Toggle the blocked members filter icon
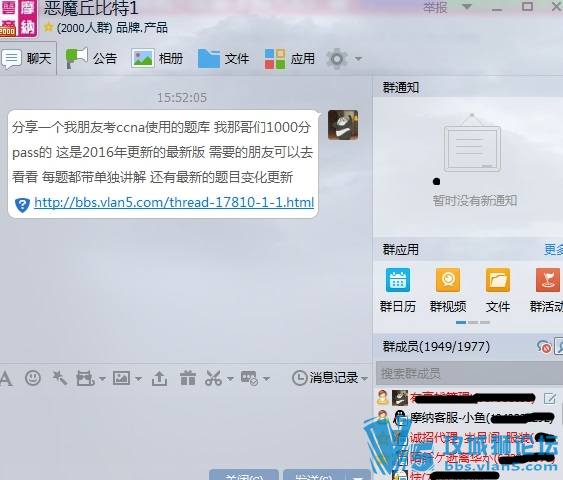This screenshot has height=480, width=563. [x=544, y=347]
